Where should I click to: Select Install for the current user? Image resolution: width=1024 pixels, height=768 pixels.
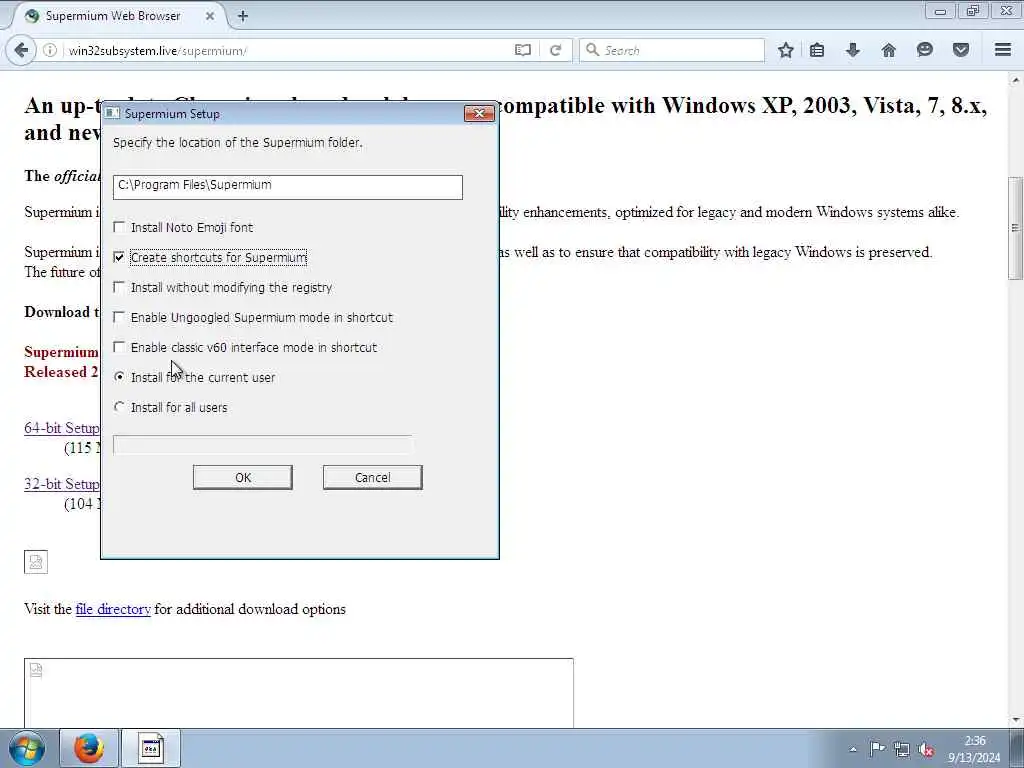point(119,377)
